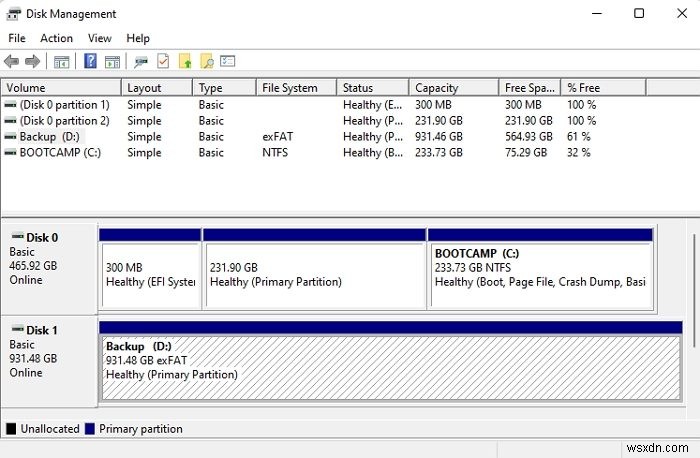Image resolution: width=700 pixels, height=458 pixels.
Task: Click the disk connect toolbar icon
Action: [x=141, y=62]
